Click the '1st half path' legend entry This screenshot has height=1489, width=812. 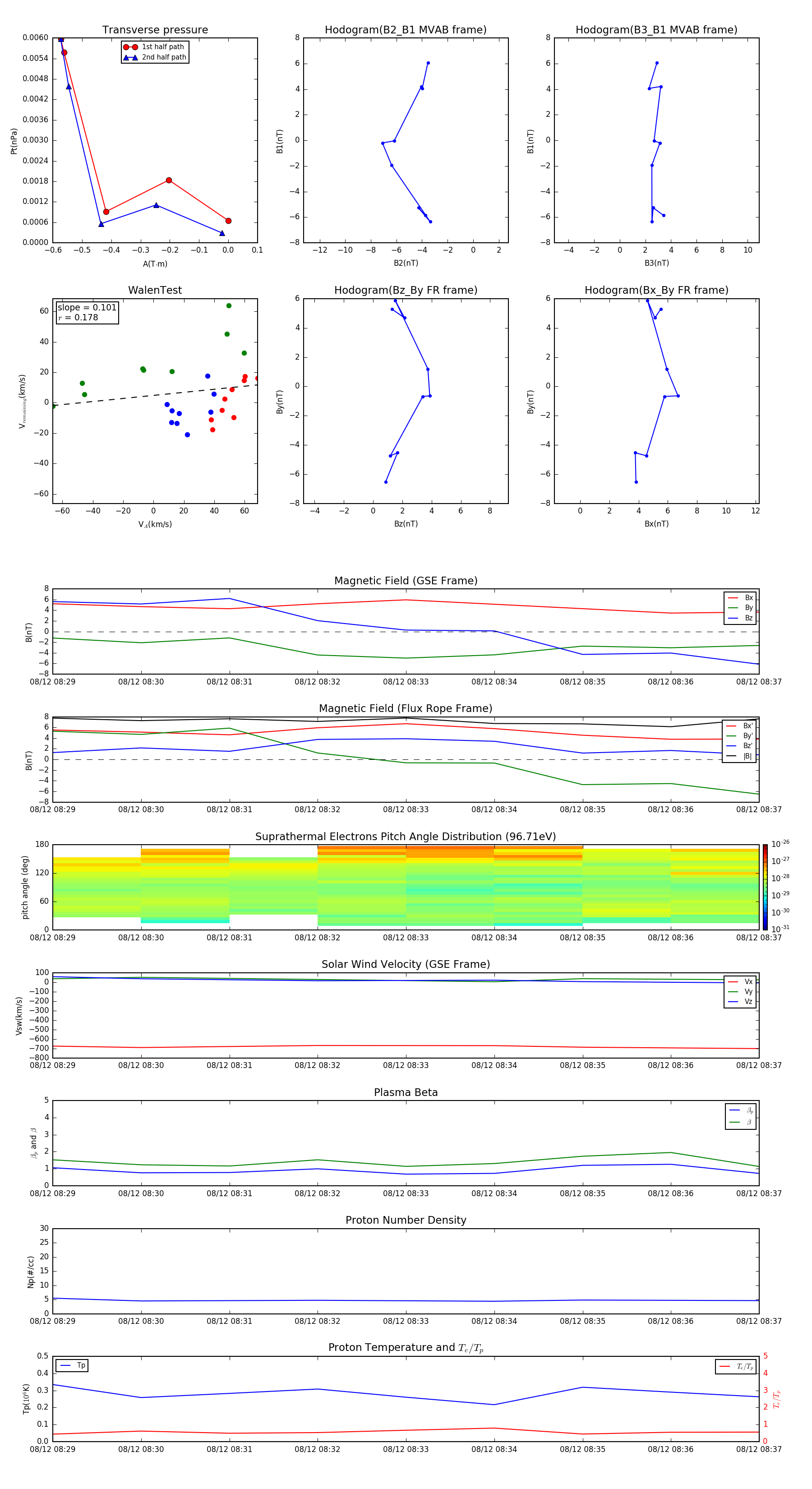(x=154, y=47)
